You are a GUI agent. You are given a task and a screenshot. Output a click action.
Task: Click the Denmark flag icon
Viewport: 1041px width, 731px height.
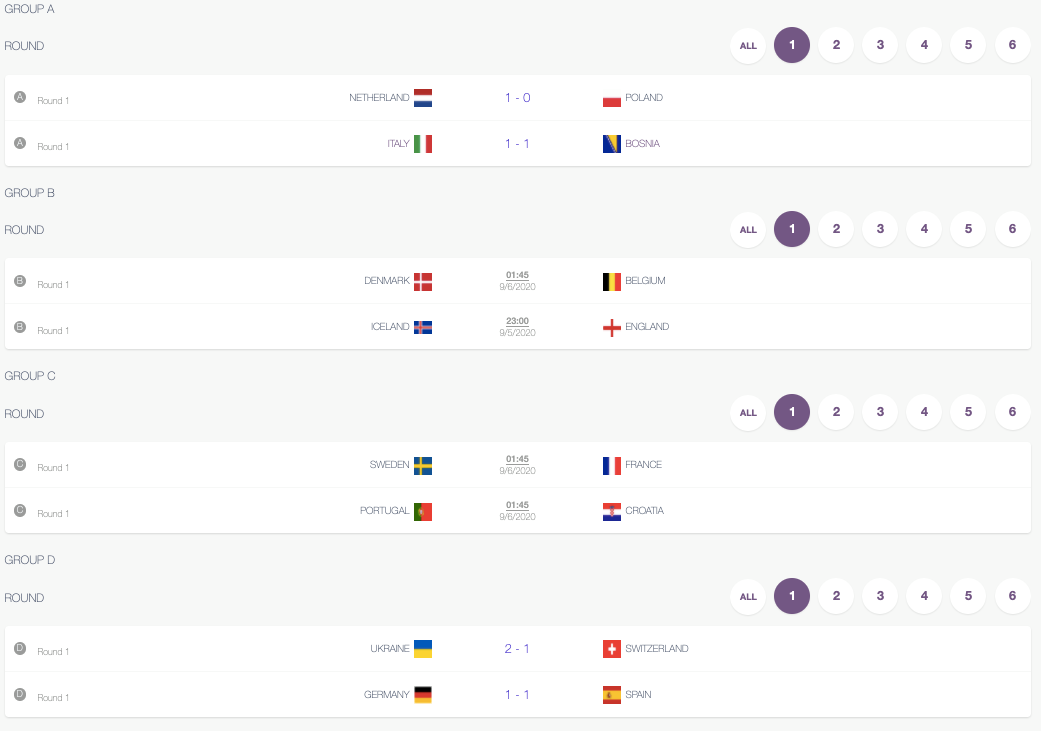pyautogui.click(x=423, y=282)
